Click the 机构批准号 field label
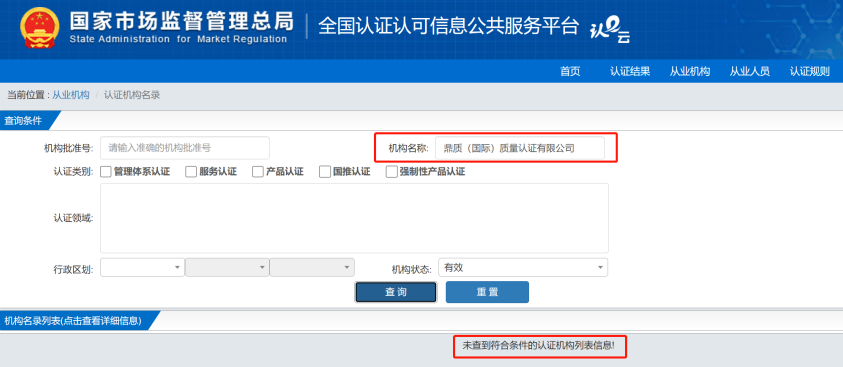The width and height of the screenshot is (843, 367). coord(69,148)
